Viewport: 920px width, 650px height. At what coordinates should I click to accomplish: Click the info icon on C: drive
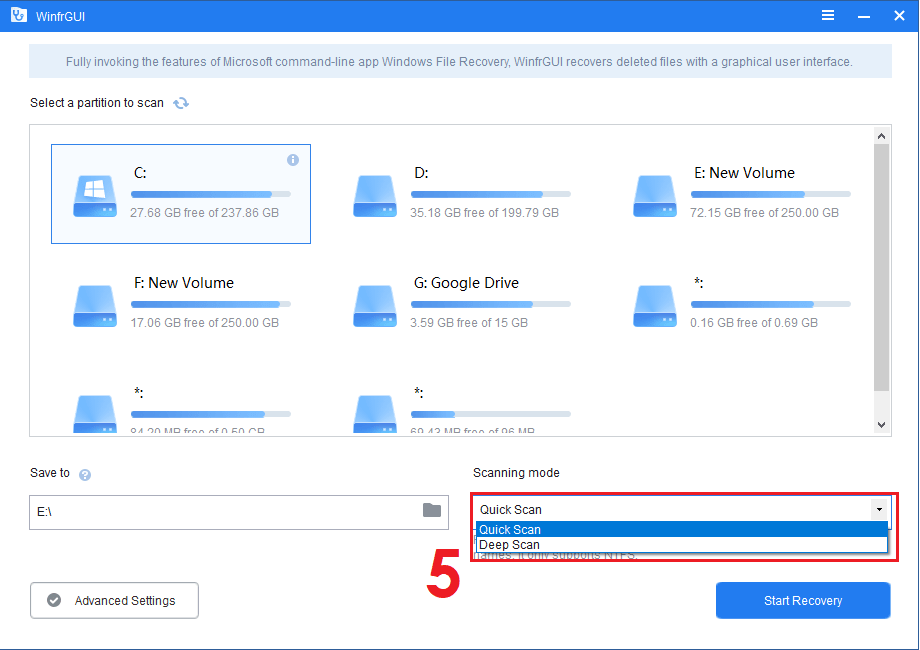click(x=293, y=160)
